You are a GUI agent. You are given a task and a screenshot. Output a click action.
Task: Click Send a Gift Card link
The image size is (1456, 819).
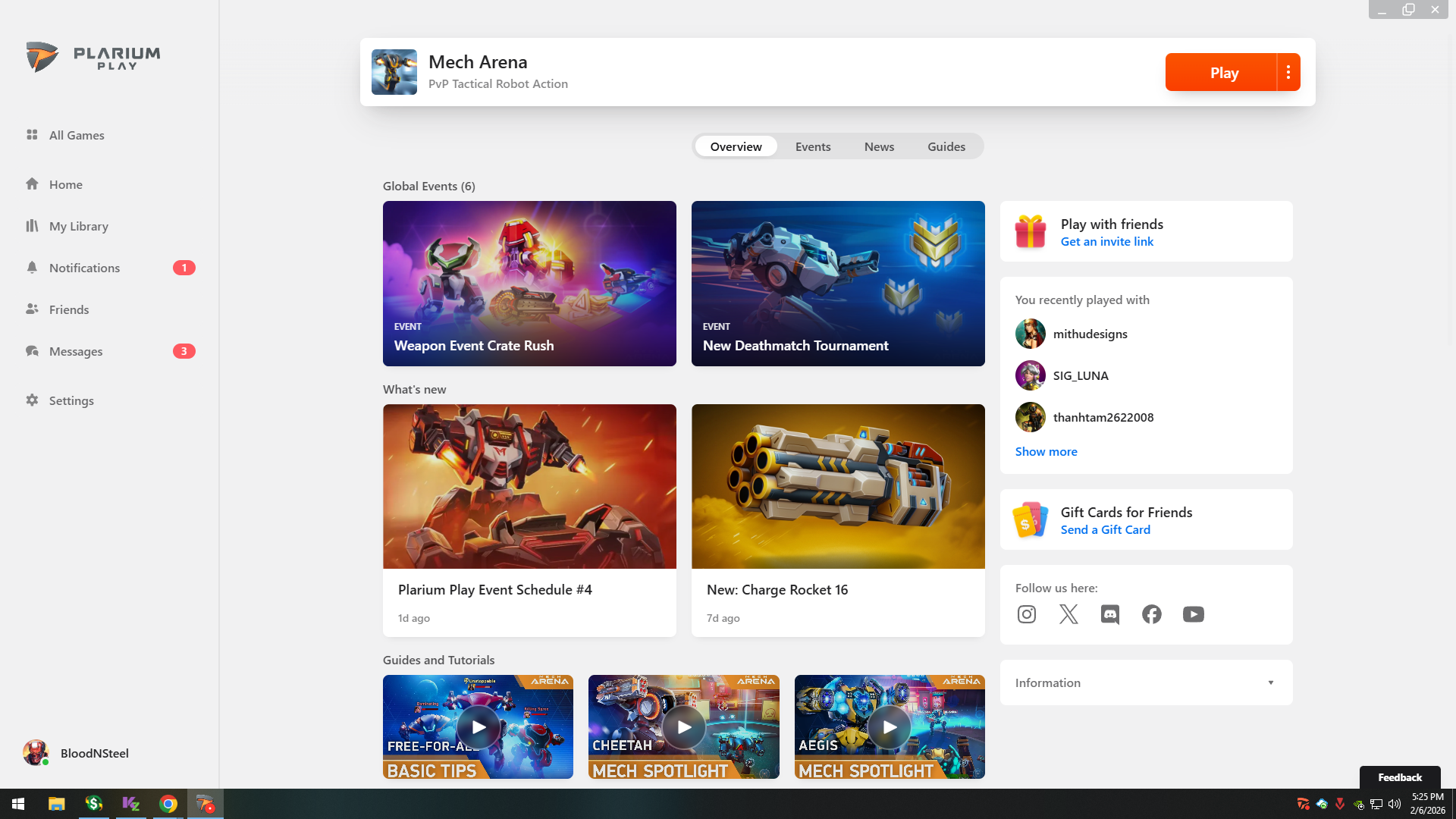1105,529
